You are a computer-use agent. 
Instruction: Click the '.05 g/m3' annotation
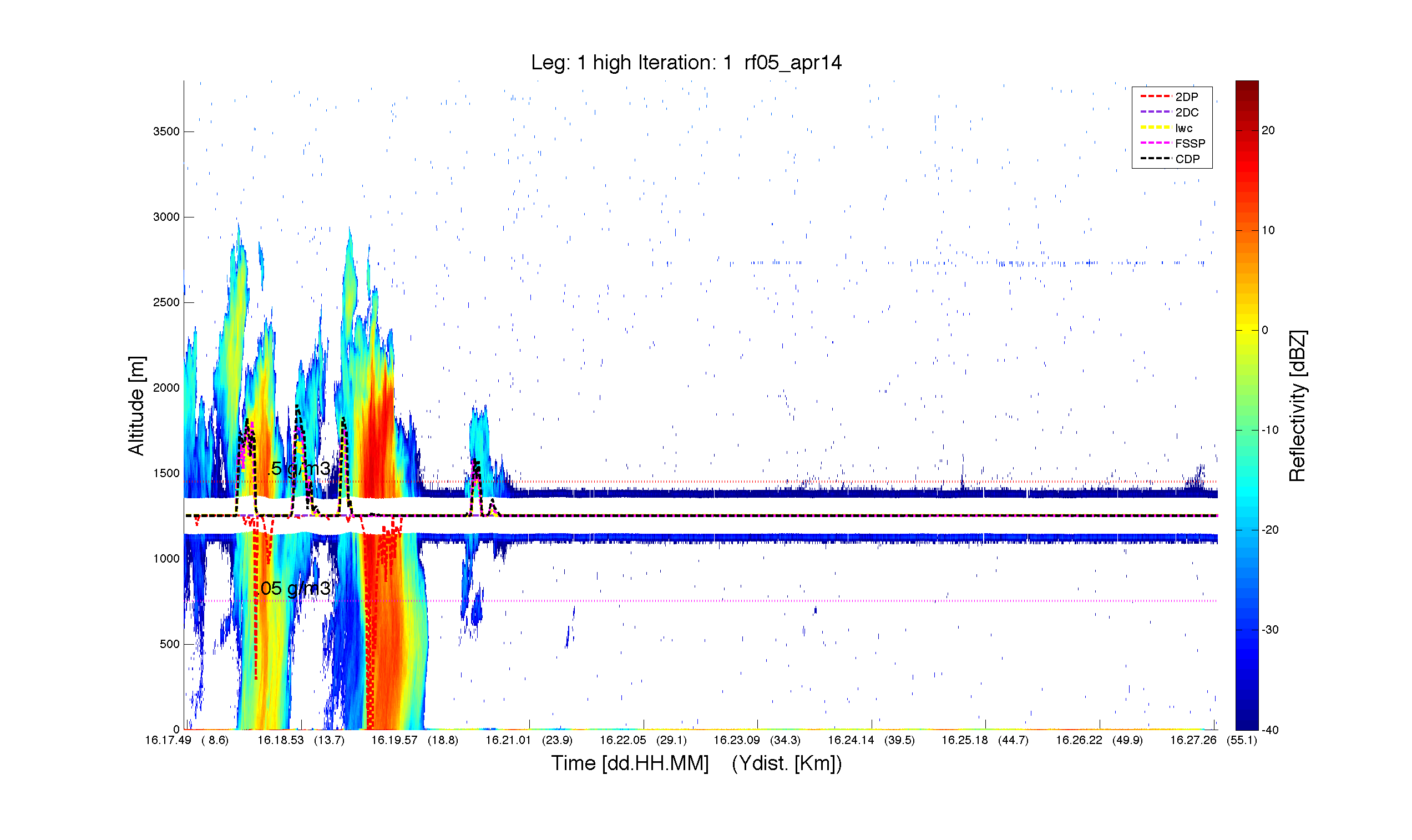pyautogui.click(x=294, y=588)
